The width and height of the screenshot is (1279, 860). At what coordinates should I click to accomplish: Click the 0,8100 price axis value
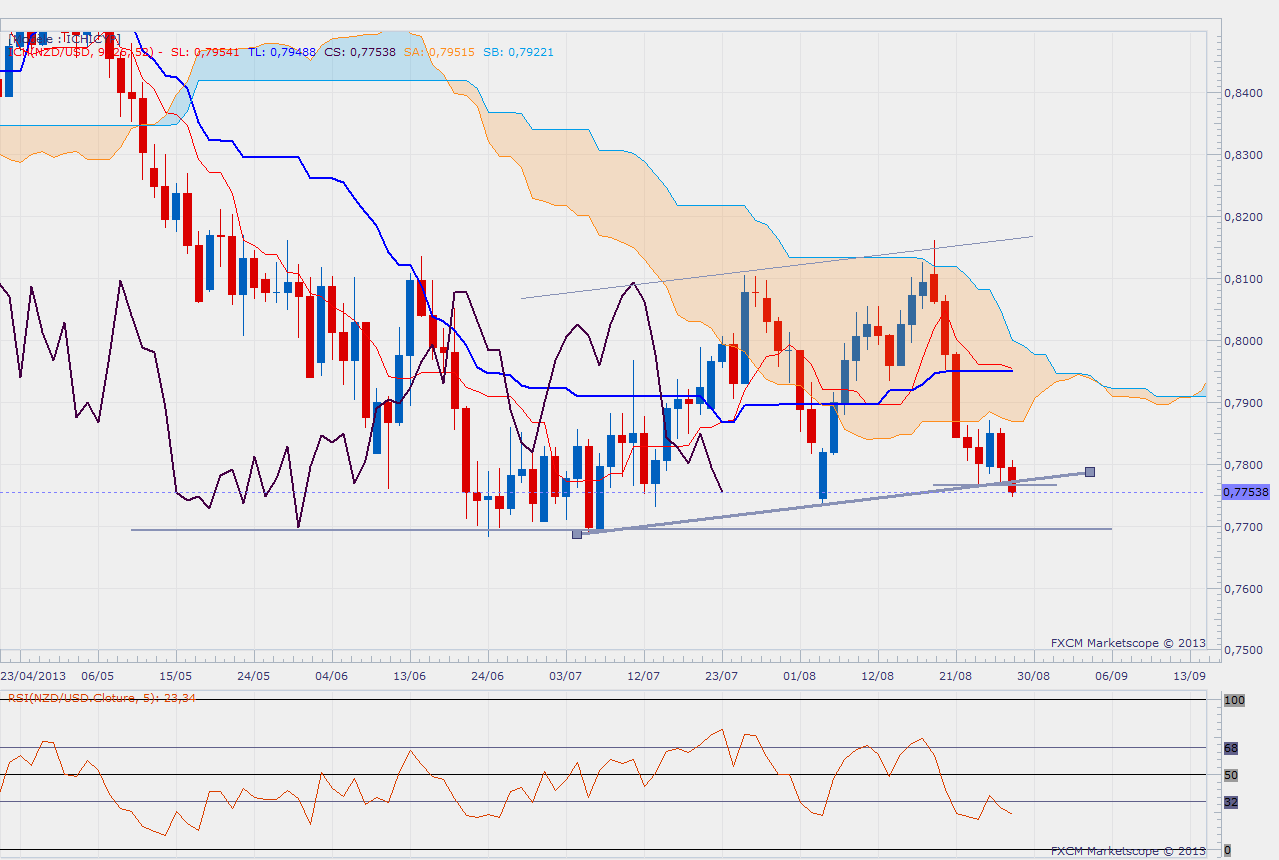pyautogui.click(x=1243, y=279)
